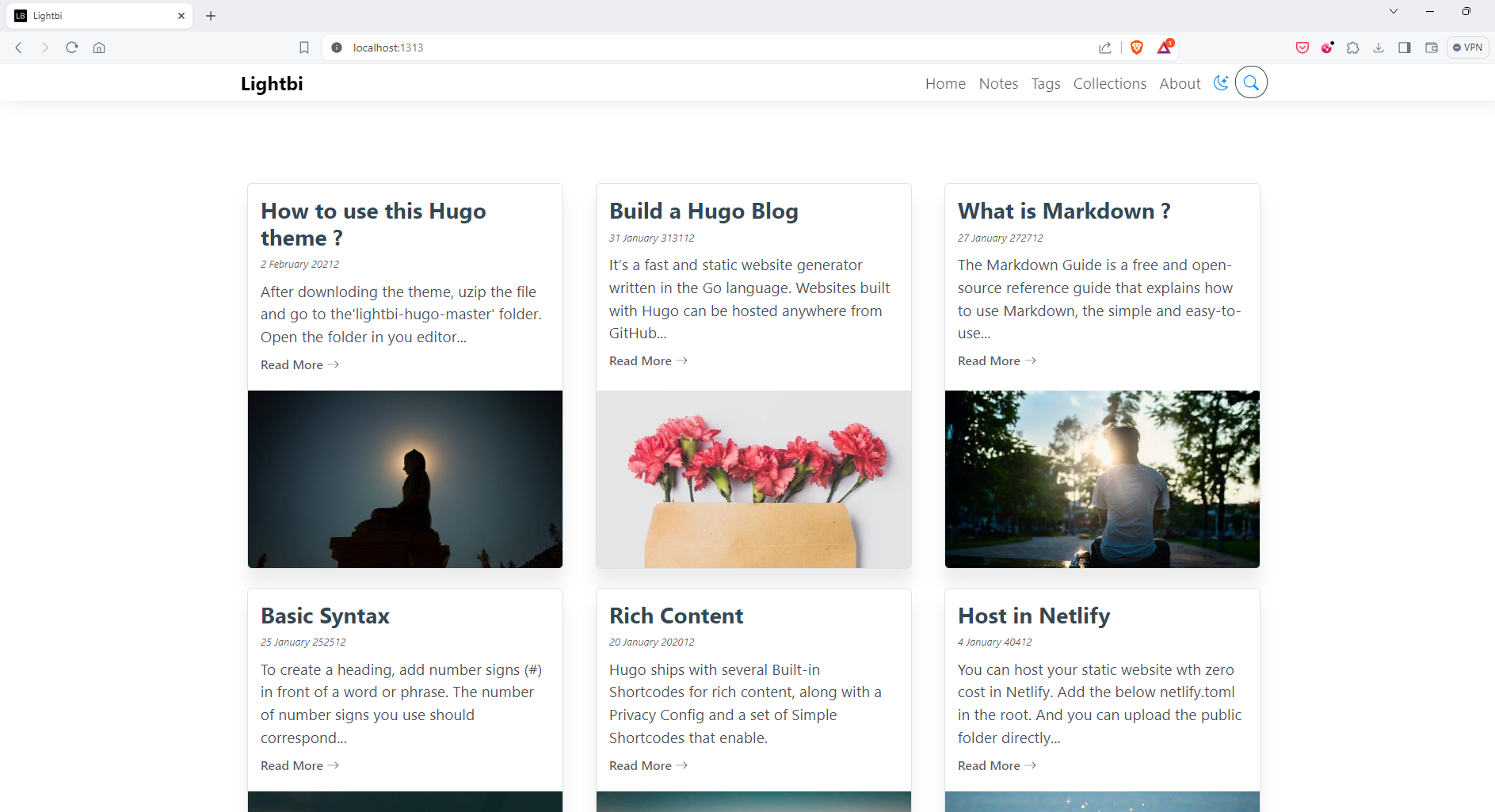The height and width of the screenshot is (812, 1495).
Task: Click the pink carnations post thumbnail
Action: point(753,478)
